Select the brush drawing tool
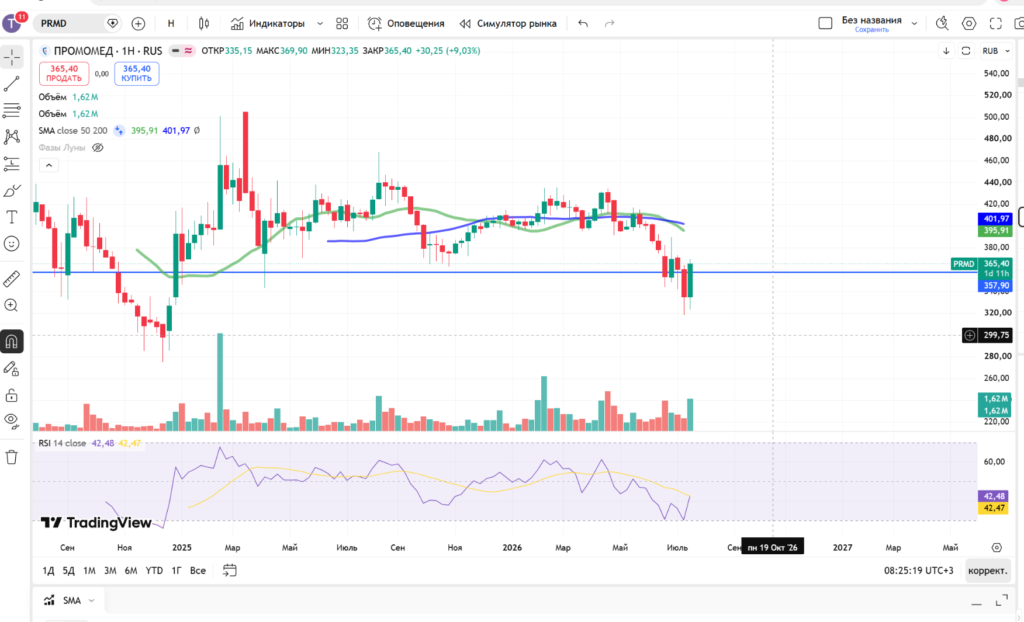1024x622 pixels. pyautogui.click(x=12, y=190)
